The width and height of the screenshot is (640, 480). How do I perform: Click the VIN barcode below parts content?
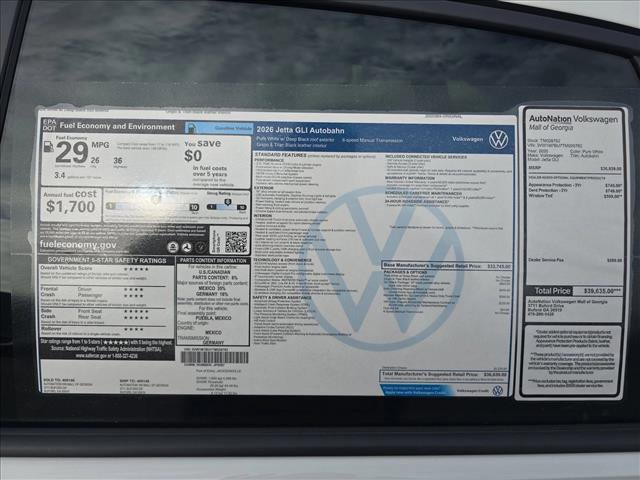tap(214, 358)
